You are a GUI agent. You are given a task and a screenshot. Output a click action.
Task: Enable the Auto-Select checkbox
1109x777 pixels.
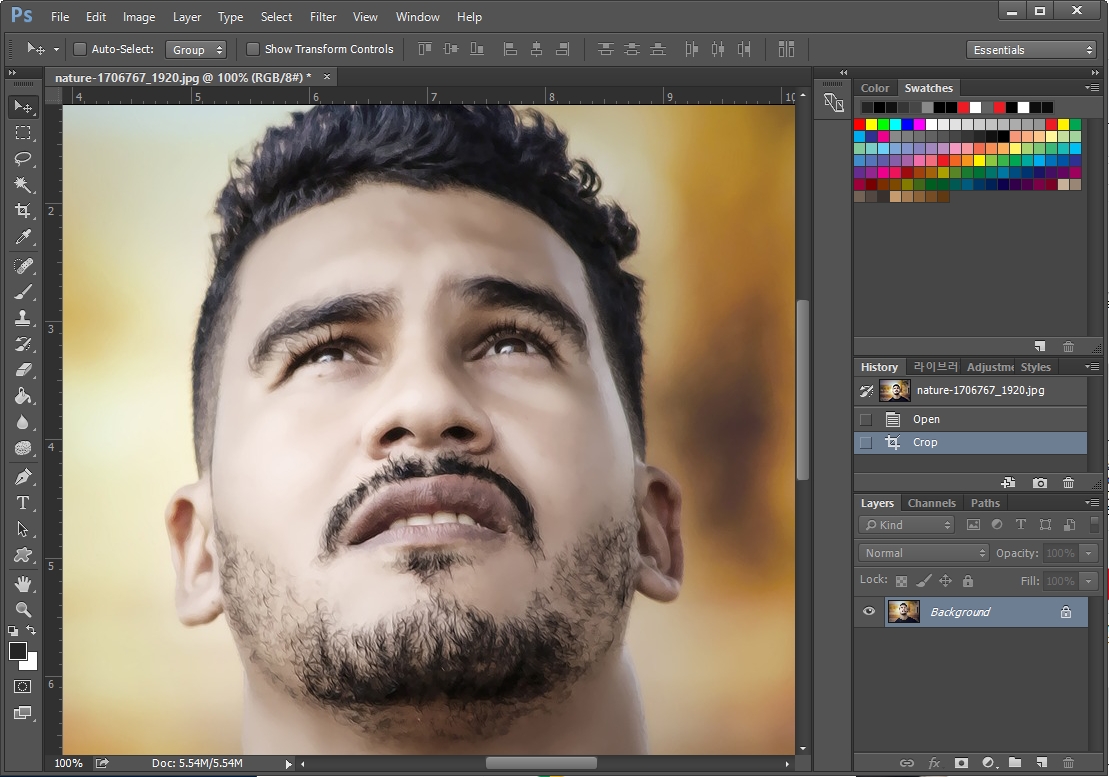coord(80,49)
